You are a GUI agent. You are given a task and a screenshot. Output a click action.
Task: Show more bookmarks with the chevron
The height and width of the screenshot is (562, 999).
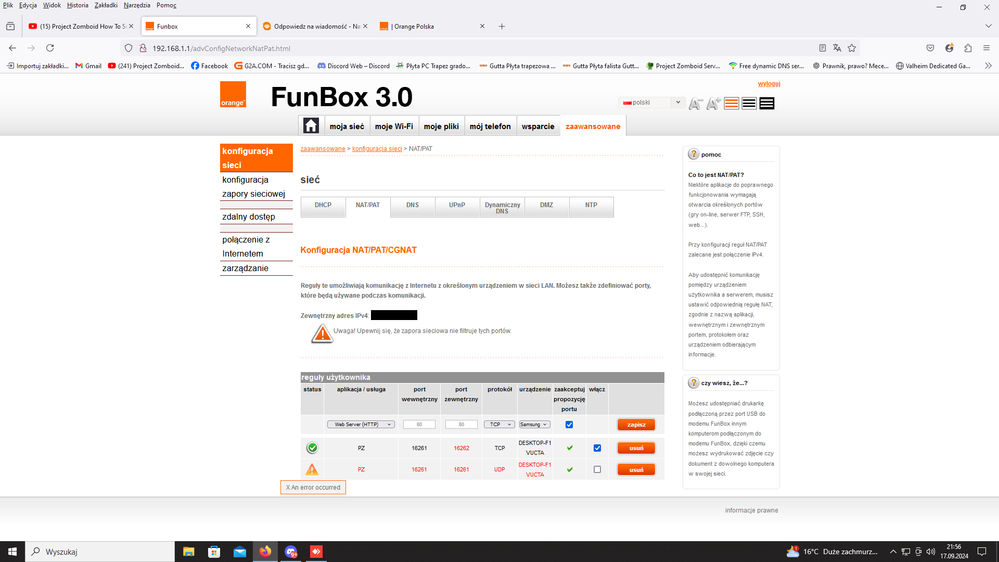coord(988,66)
